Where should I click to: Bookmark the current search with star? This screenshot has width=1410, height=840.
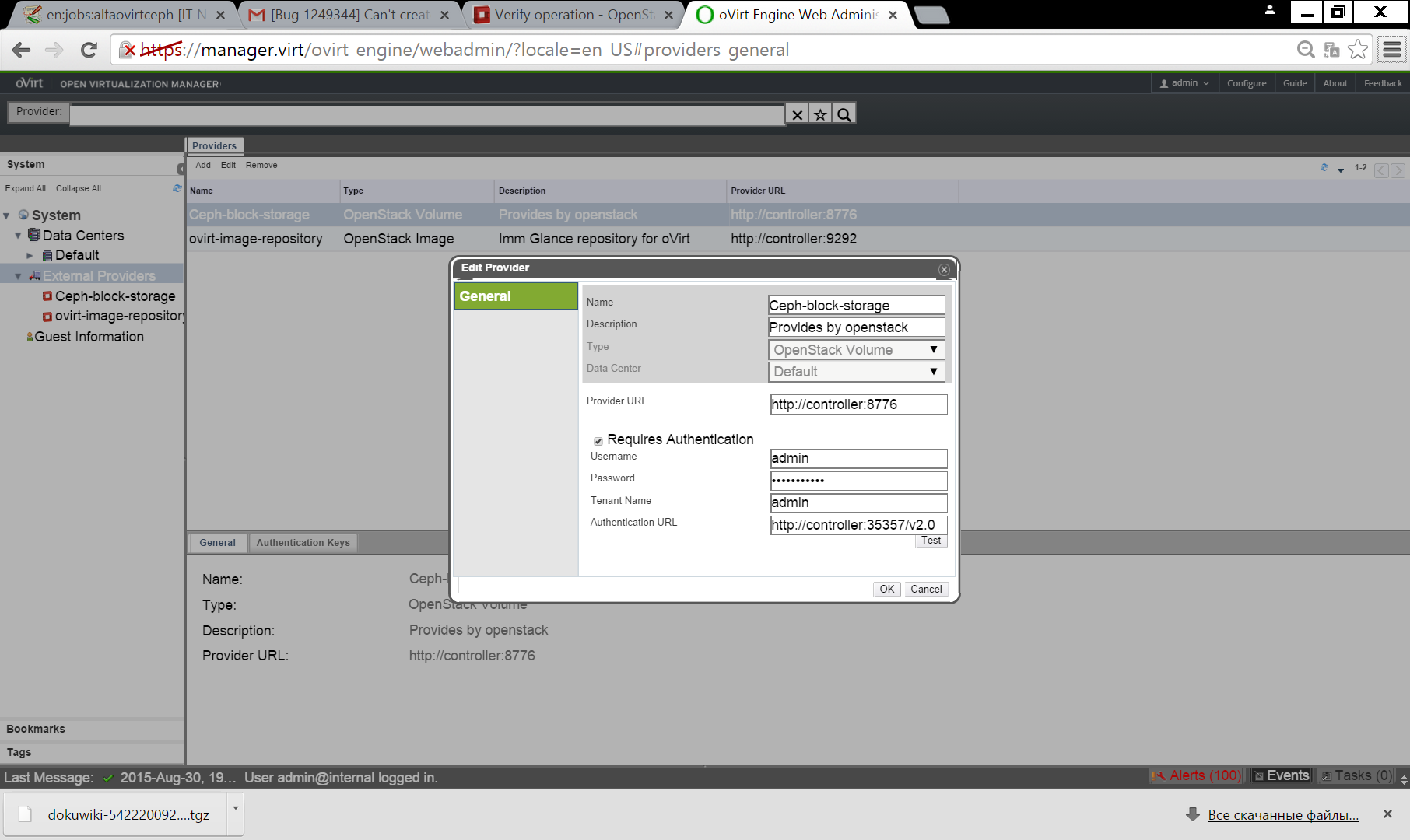[820, 114]
